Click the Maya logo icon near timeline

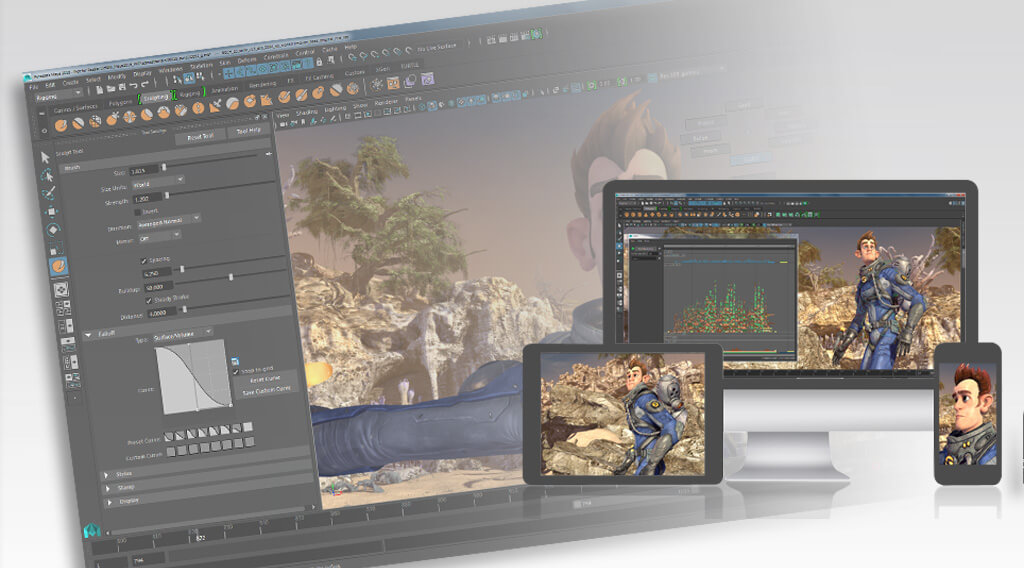[x=92, y=530]
